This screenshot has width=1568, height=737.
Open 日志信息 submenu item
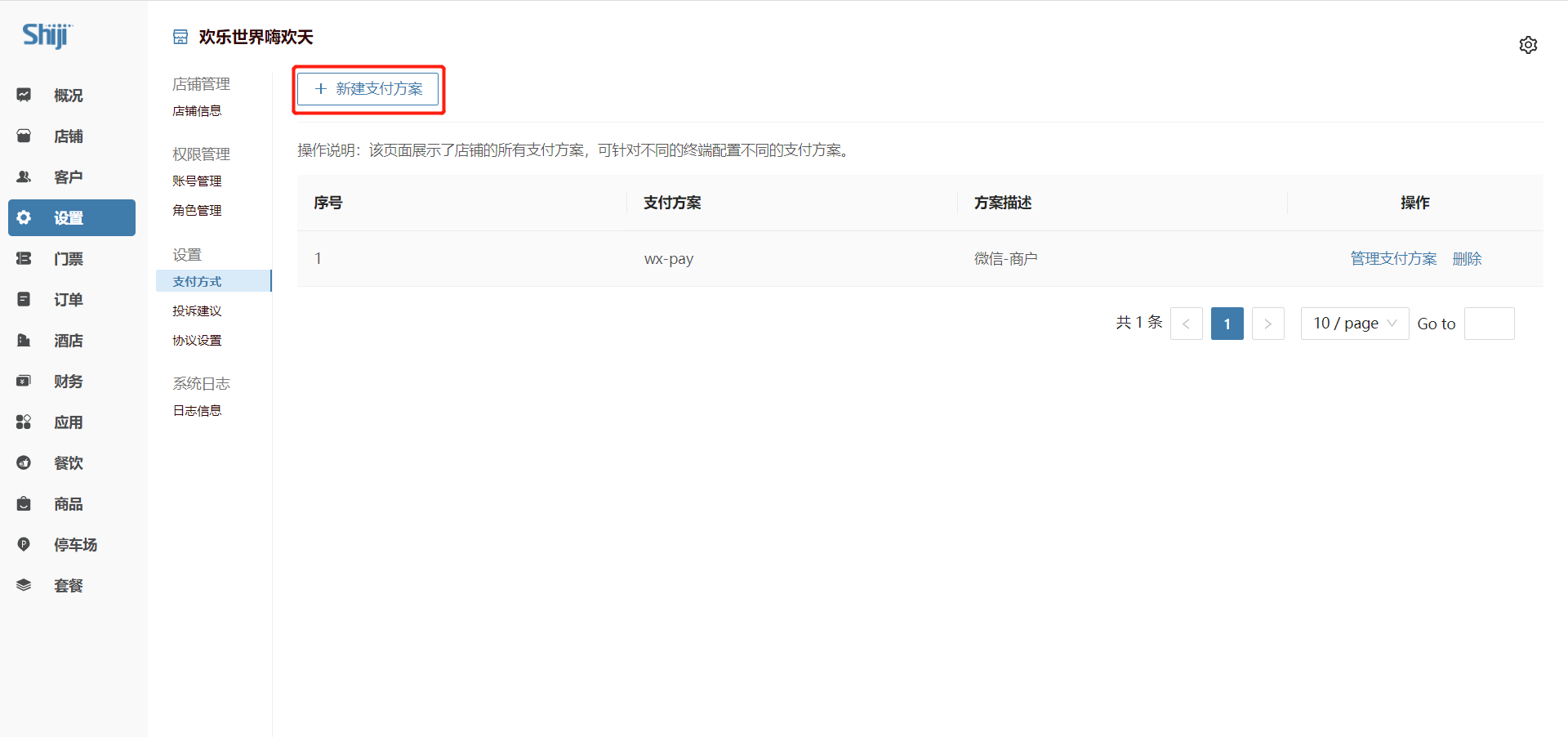[197, 411]
